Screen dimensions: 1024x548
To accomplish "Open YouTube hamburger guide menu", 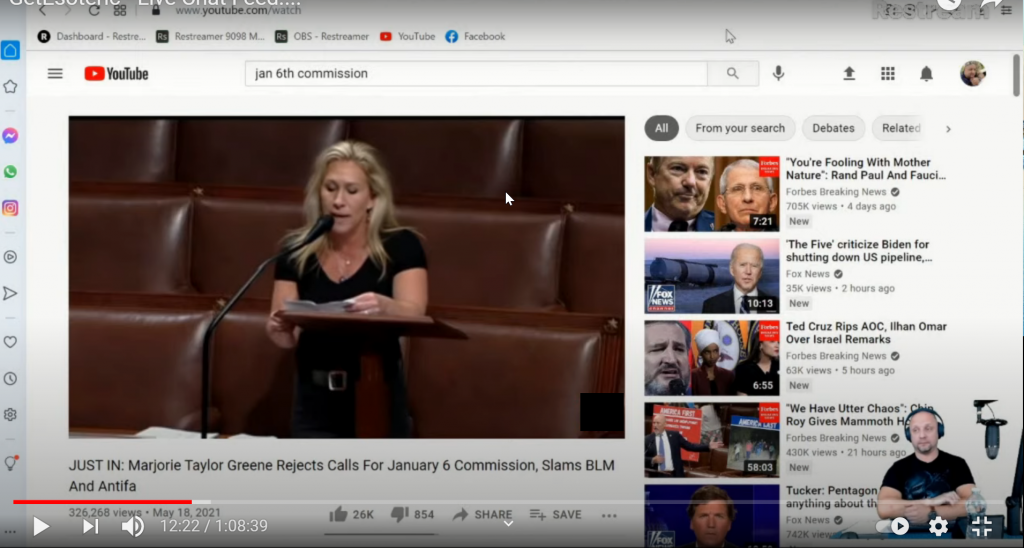I will coord(55,74).
